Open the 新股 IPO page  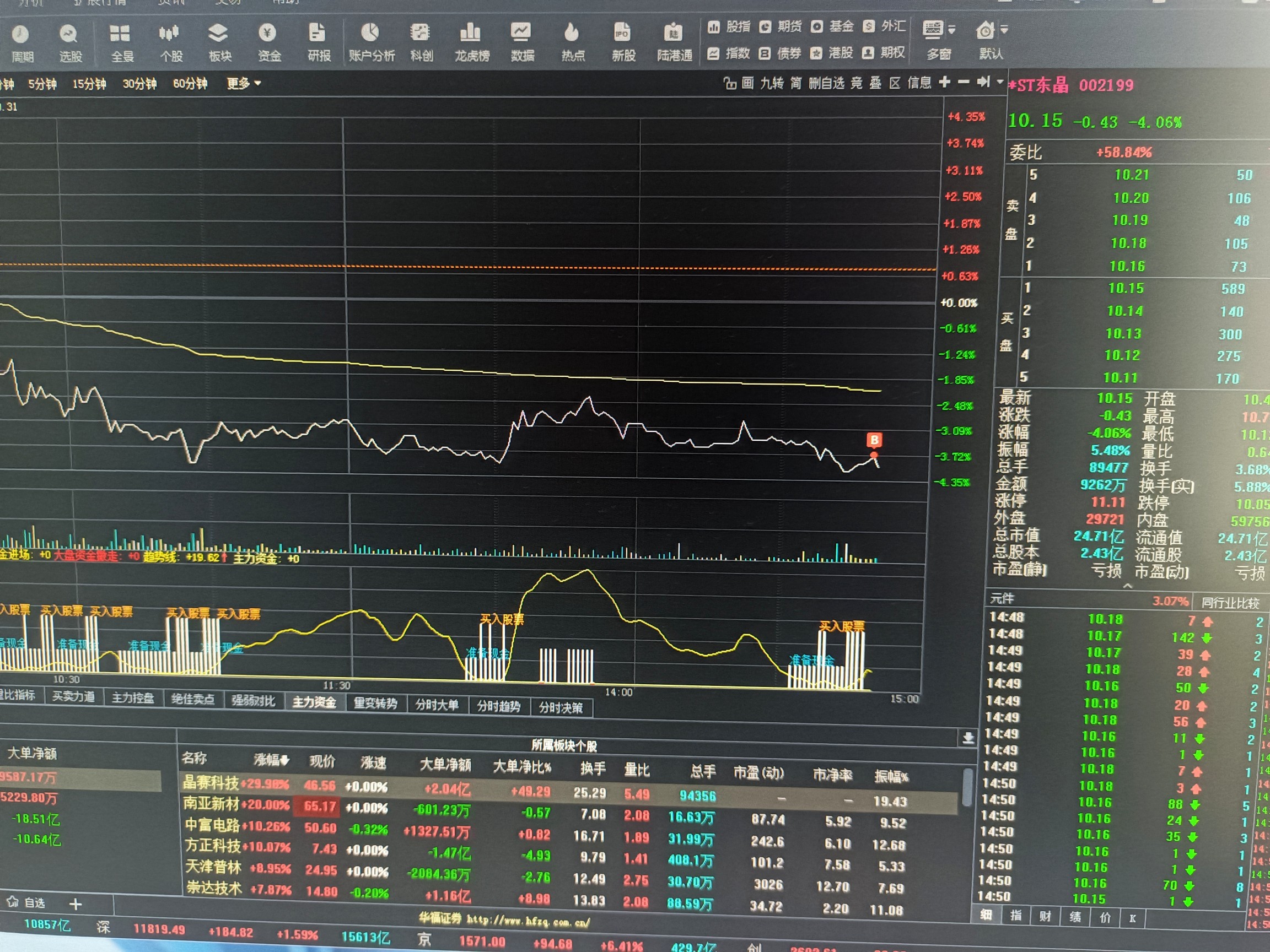point(623,43)
